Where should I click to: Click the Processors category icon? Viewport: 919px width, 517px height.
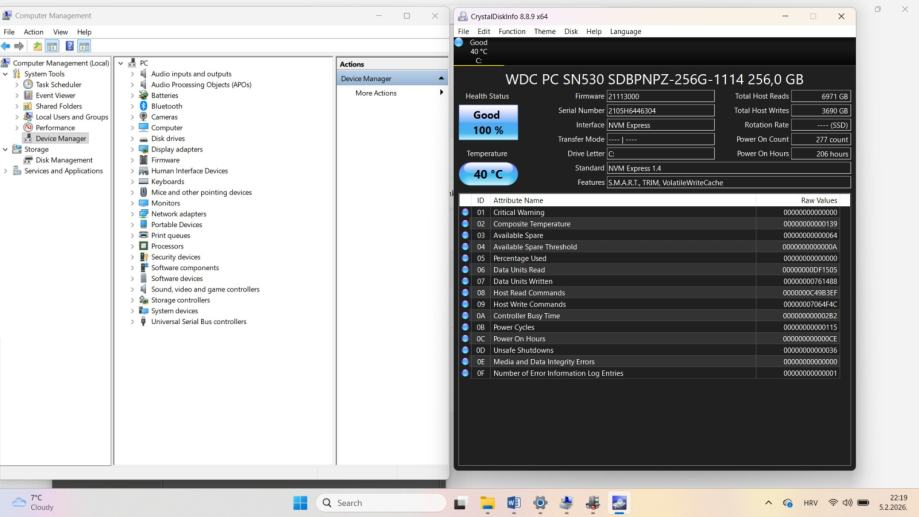[144, 246]
